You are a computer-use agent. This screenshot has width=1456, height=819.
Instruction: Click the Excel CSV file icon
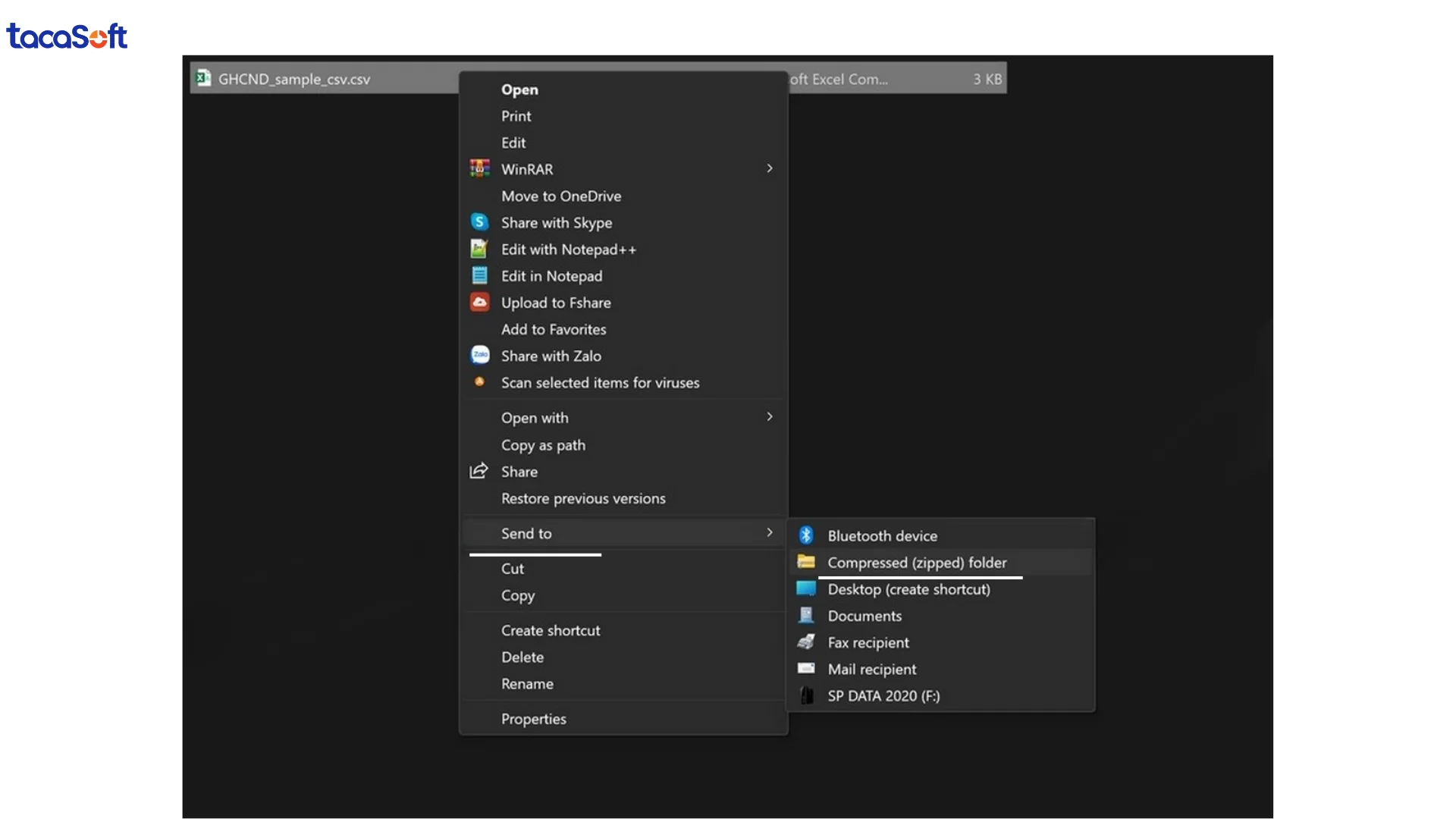point(203,78)
